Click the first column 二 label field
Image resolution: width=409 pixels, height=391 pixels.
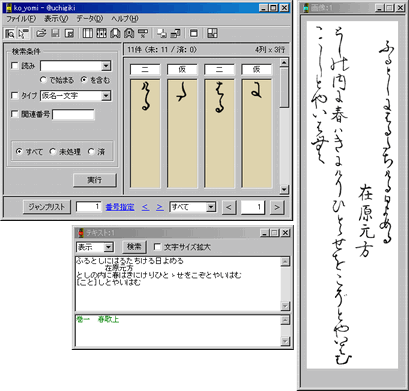coord(145,69)
